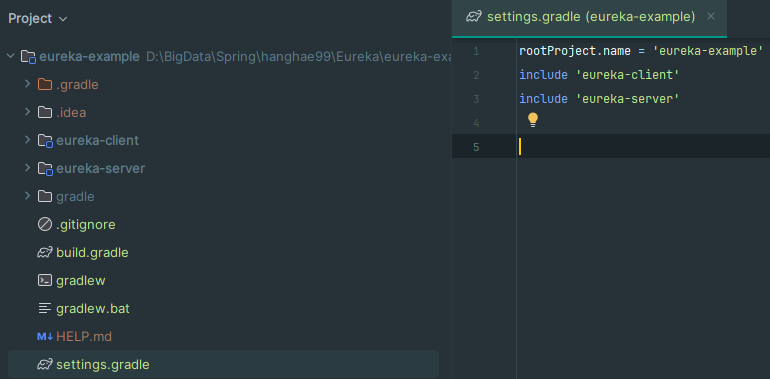
Task: Select the settings.gradle (eureka-example) editor tab
Action: (x=589, y=17)
